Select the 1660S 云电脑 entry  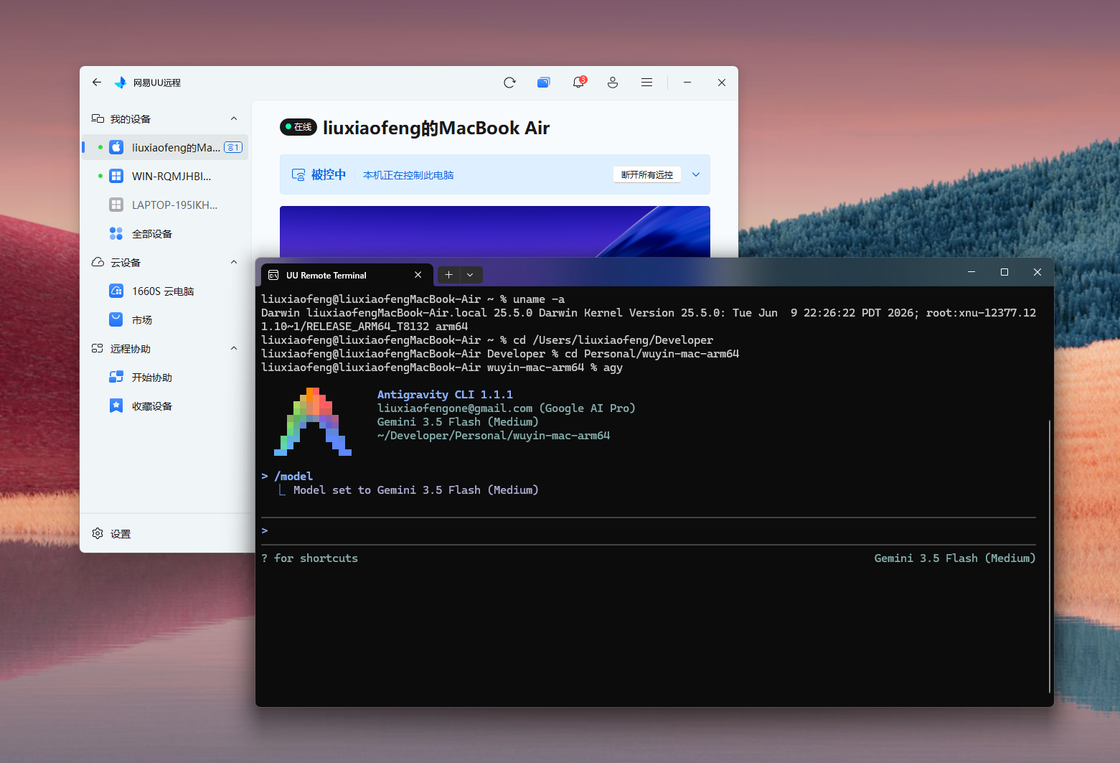click(x=165, y=291)
